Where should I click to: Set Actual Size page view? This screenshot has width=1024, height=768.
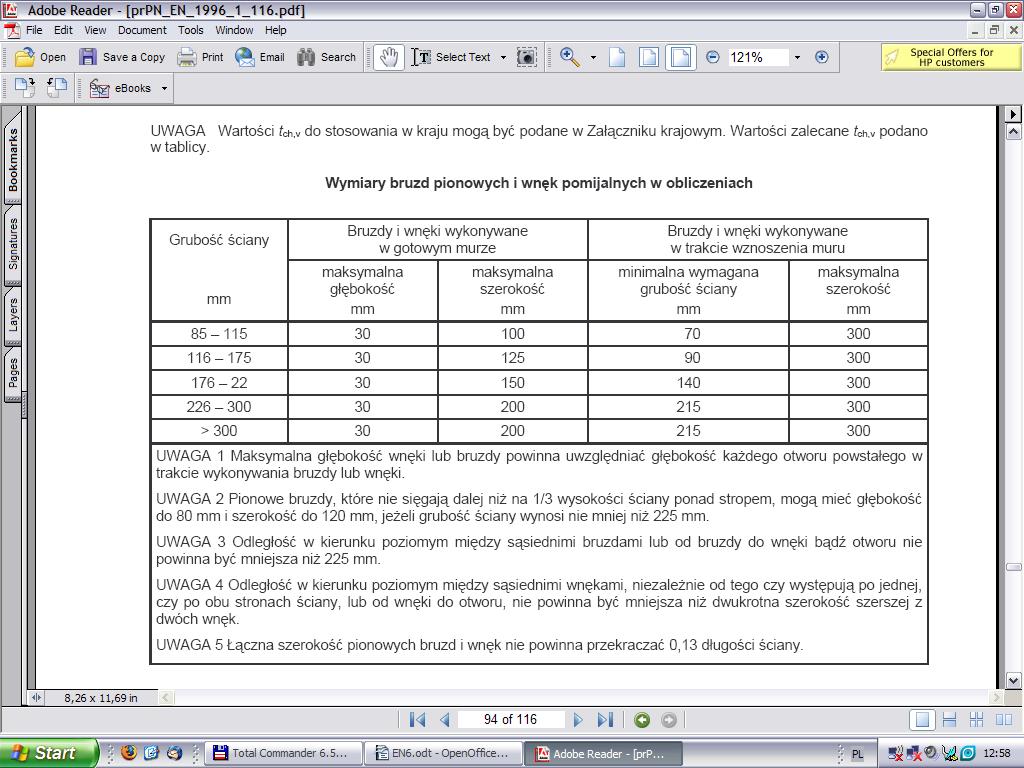coord(617,57)
